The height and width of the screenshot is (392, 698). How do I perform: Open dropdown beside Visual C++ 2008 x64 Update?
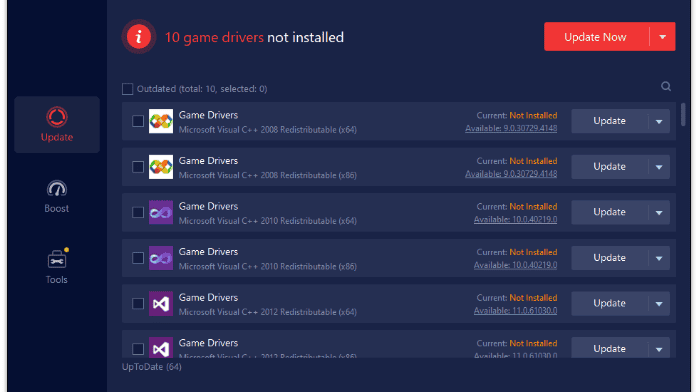[659, 121]
